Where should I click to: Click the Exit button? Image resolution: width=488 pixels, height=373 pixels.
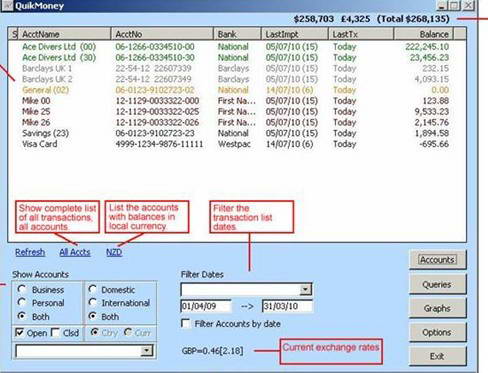437,356
